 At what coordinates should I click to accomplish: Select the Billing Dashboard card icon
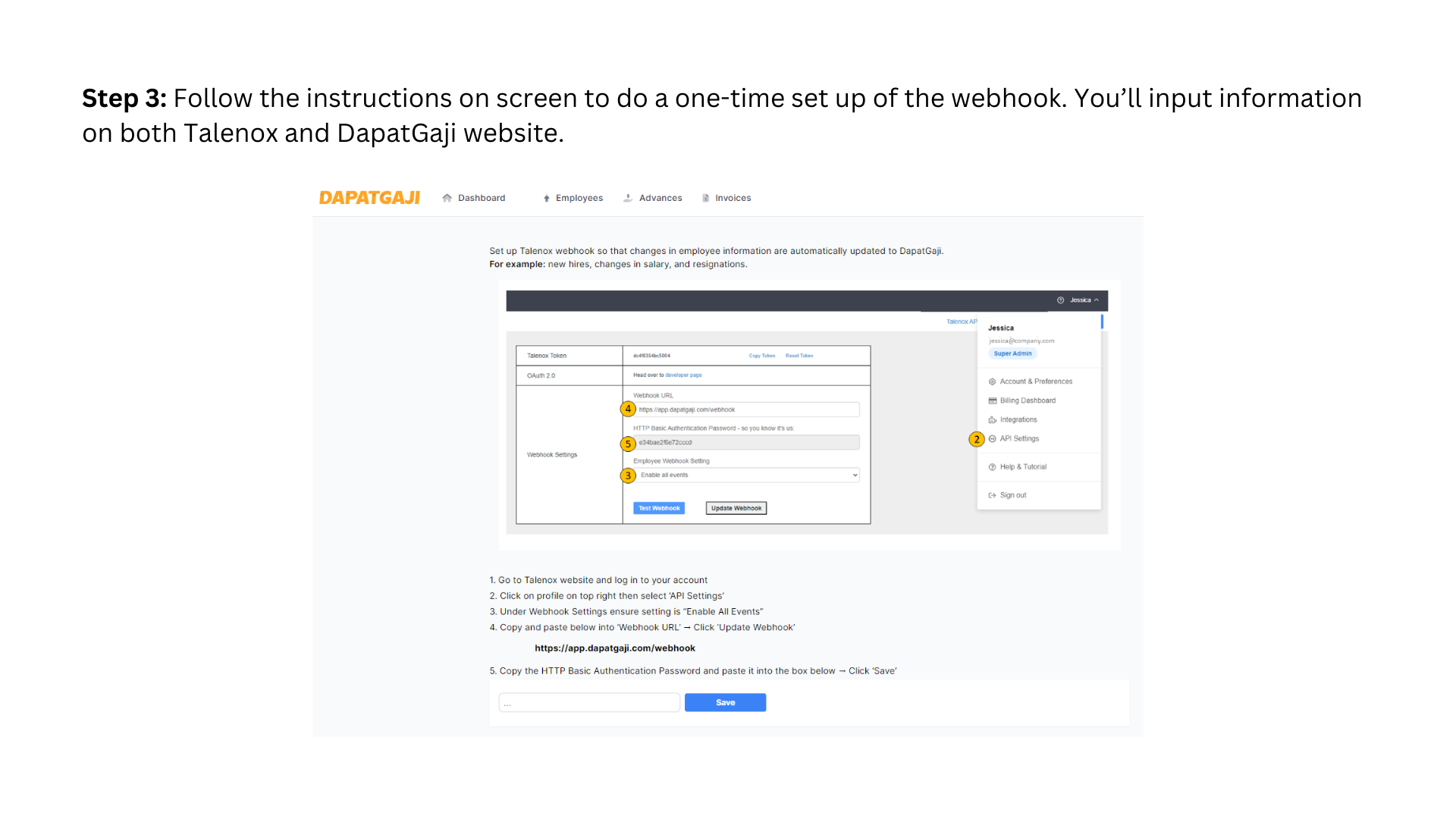tap(993, 400)
